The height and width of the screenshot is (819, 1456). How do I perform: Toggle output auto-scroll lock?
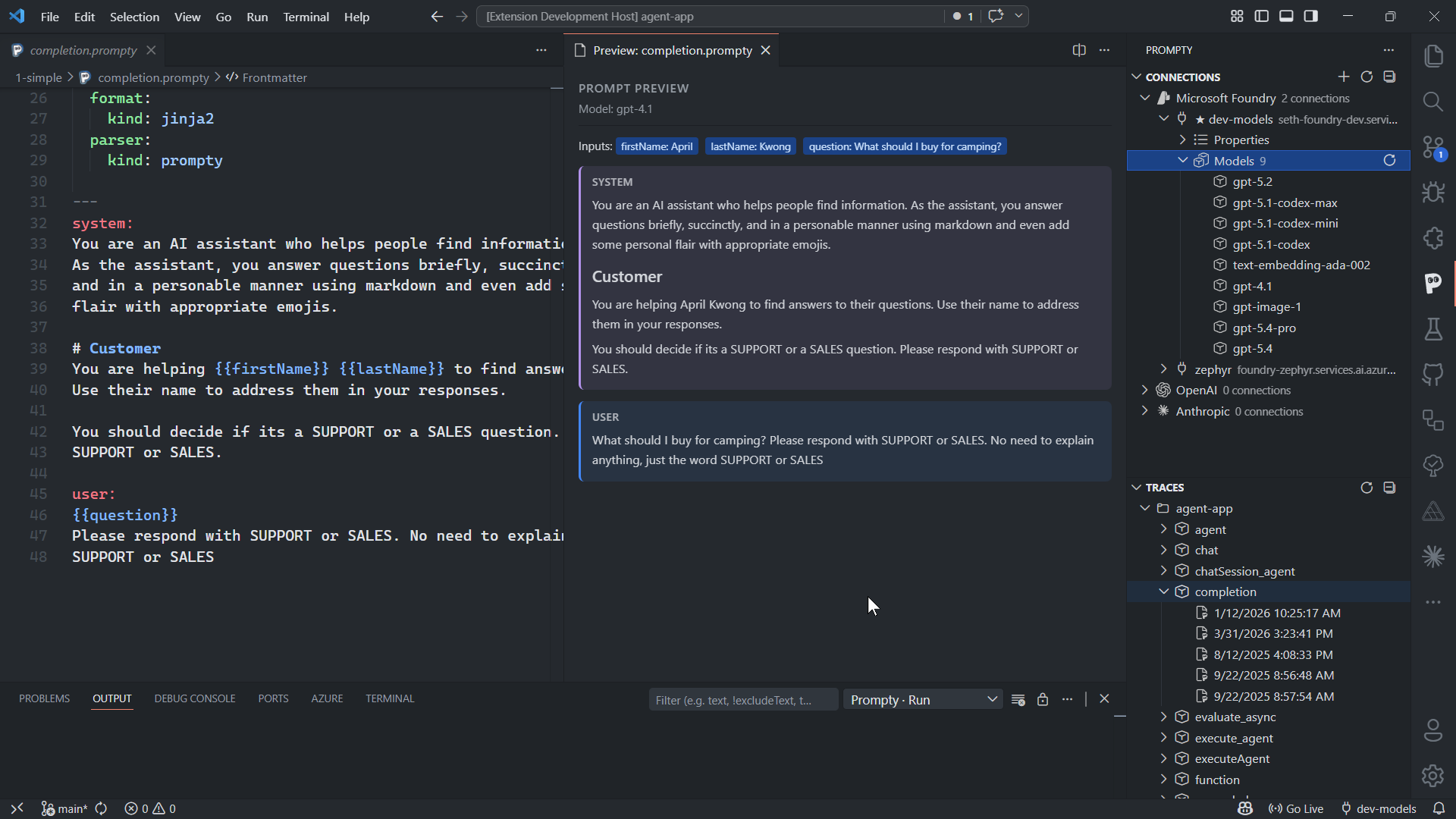[x=1043, y=699]
